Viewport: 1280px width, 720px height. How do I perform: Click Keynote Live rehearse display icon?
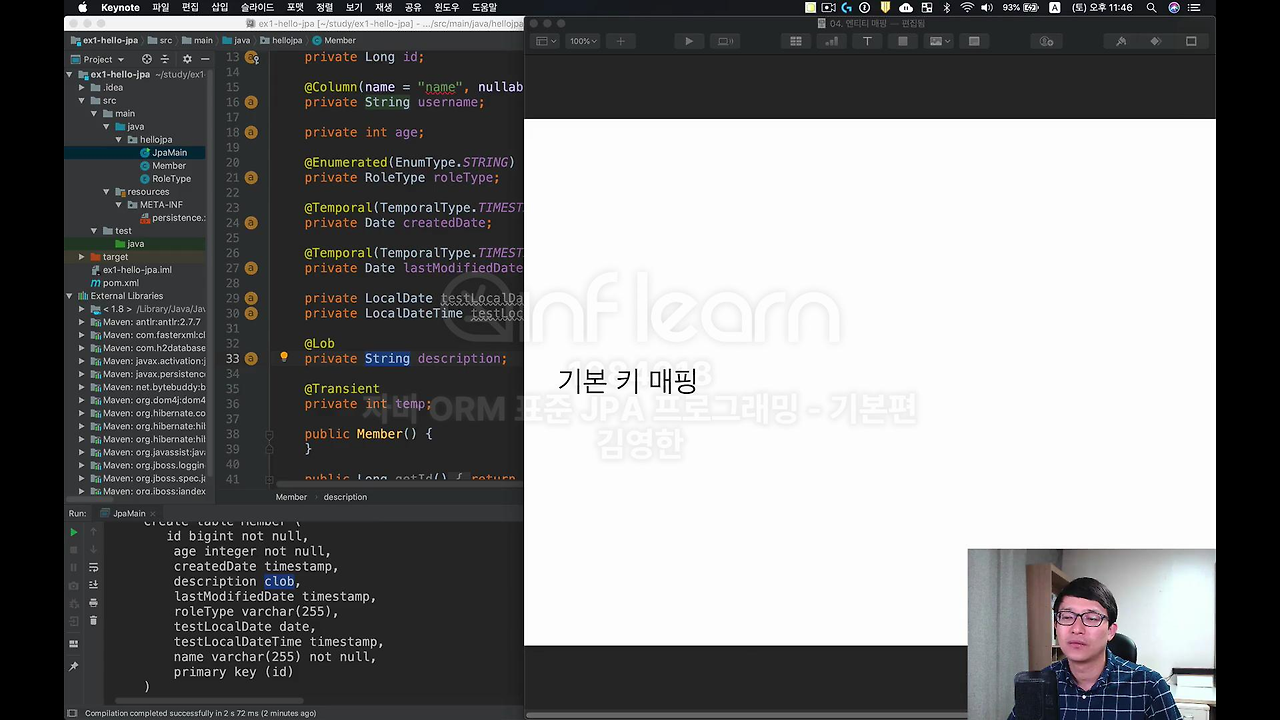726,41
